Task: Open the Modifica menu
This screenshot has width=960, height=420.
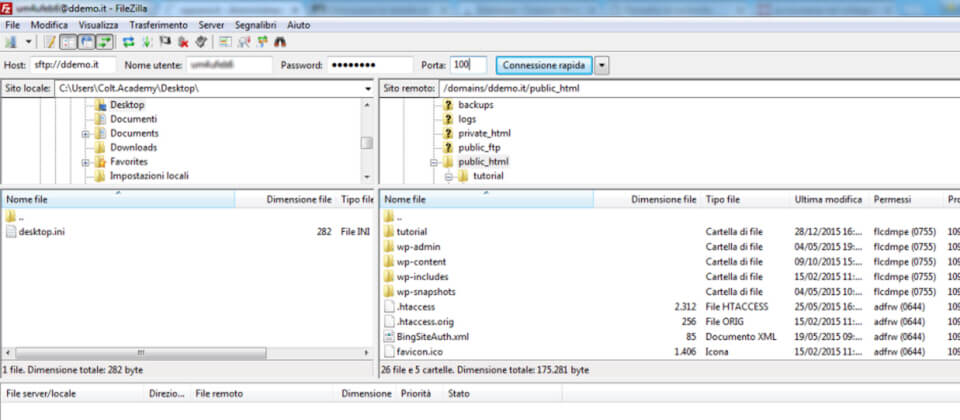Action: (x=50, y=25)
